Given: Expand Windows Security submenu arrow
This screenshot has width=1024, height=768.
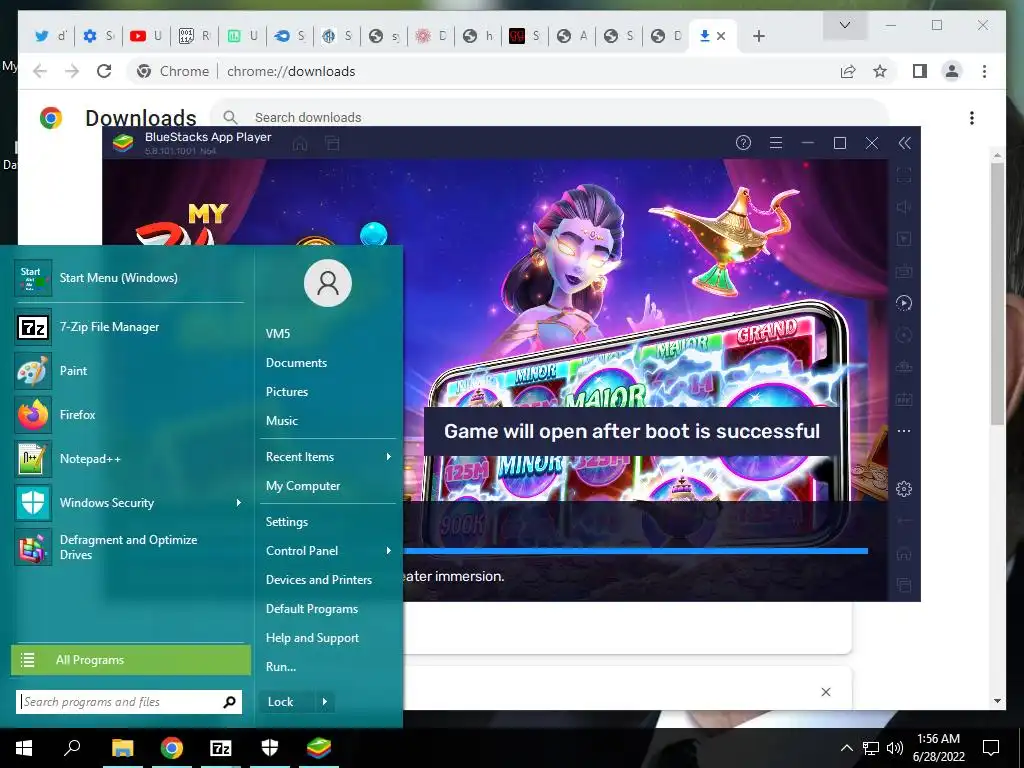Looking at the screenshot, I should [x=238, y=502].
